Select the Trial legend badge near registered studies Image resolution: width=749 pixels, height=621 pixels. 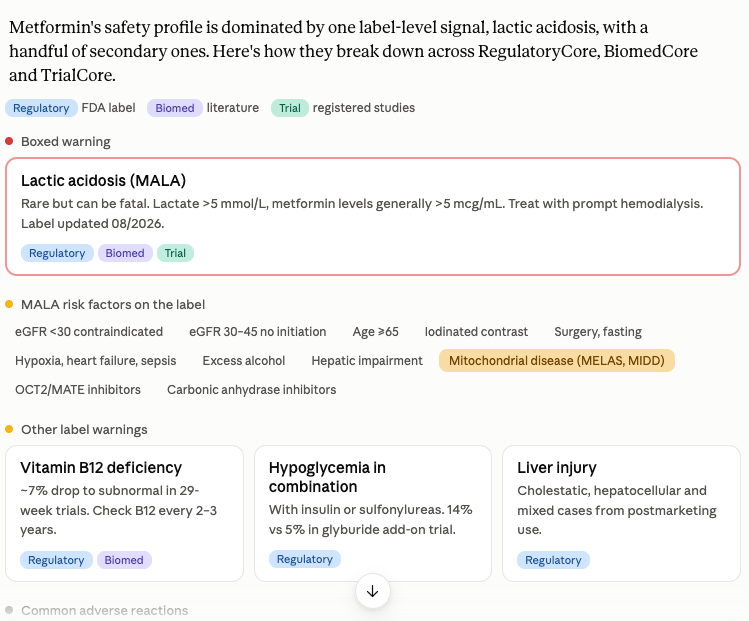tap(290, 108)
